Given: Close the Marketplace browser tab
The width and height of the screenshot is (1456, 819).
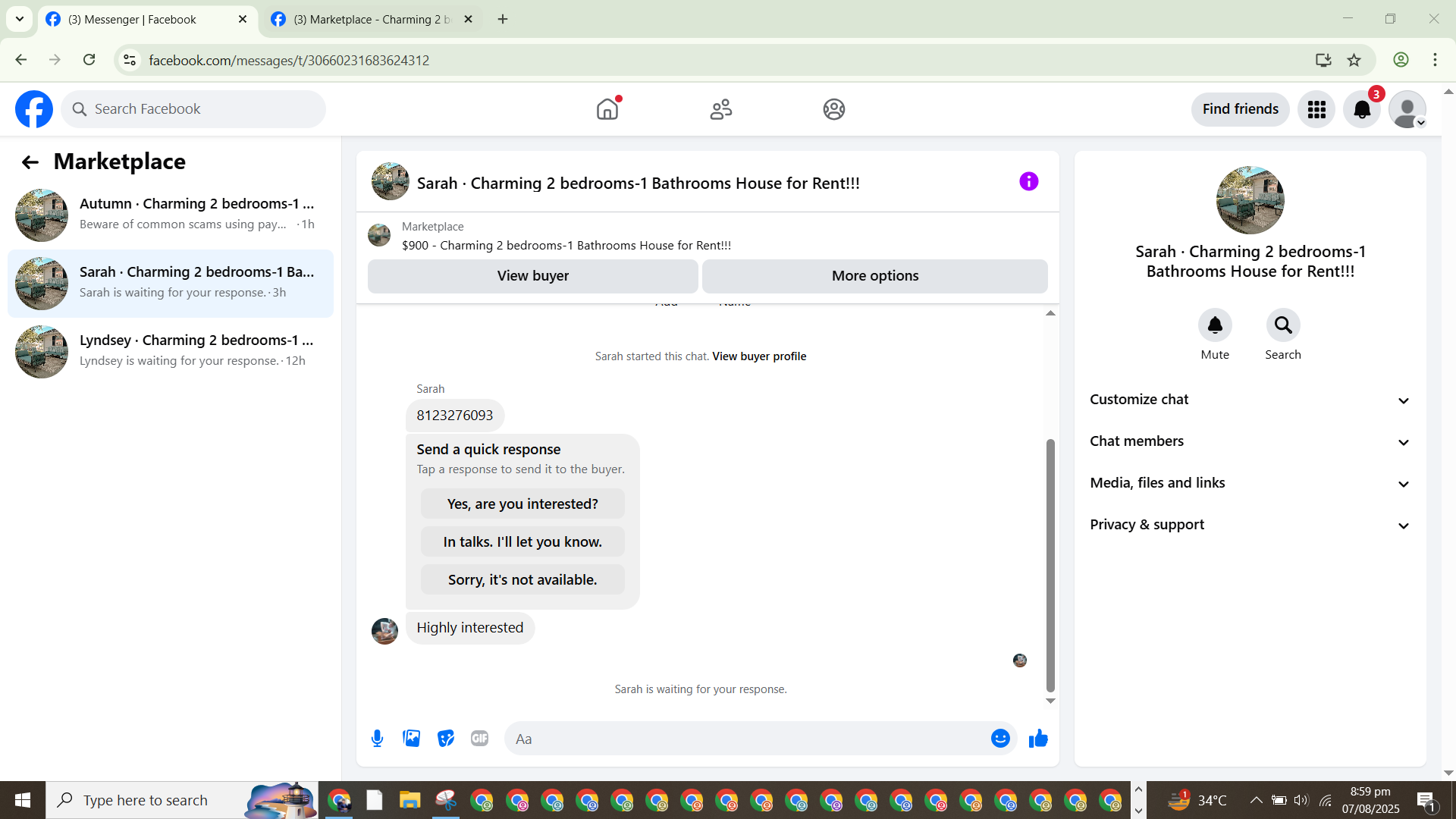Looking at the screenshot, I should (468, 20).
